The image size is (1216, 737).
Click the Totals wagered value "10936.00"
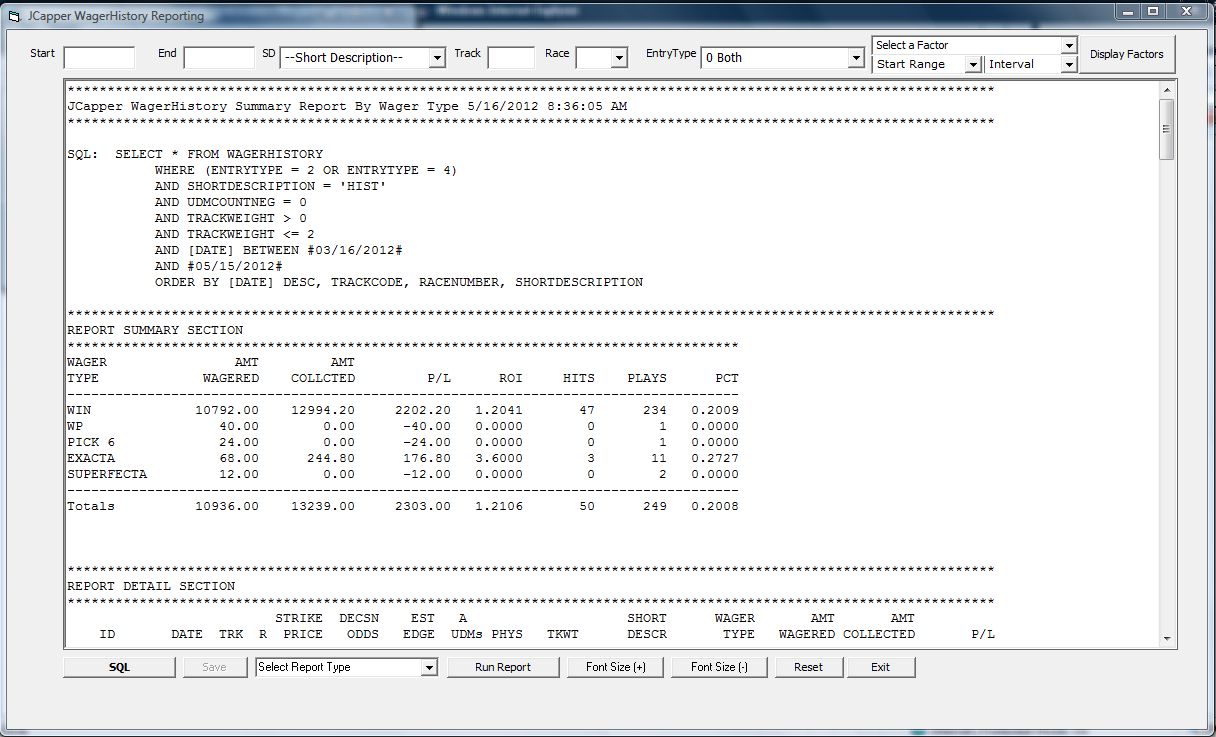[x=227, y=506]
